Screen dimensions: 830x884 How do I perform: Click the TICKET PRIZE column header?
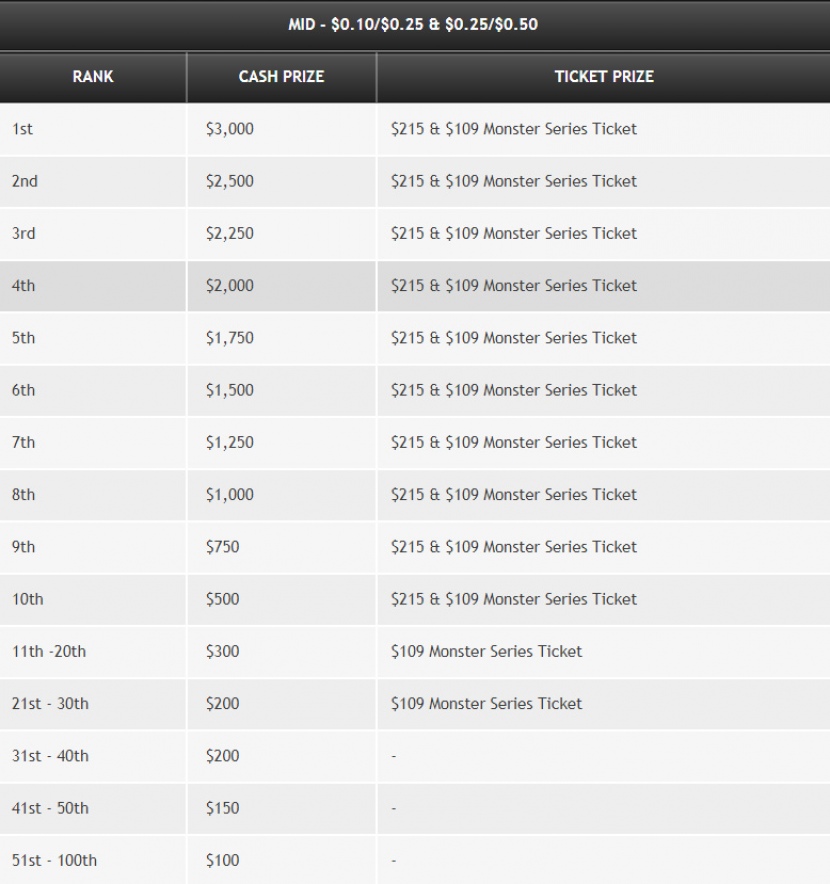point(604,77)
